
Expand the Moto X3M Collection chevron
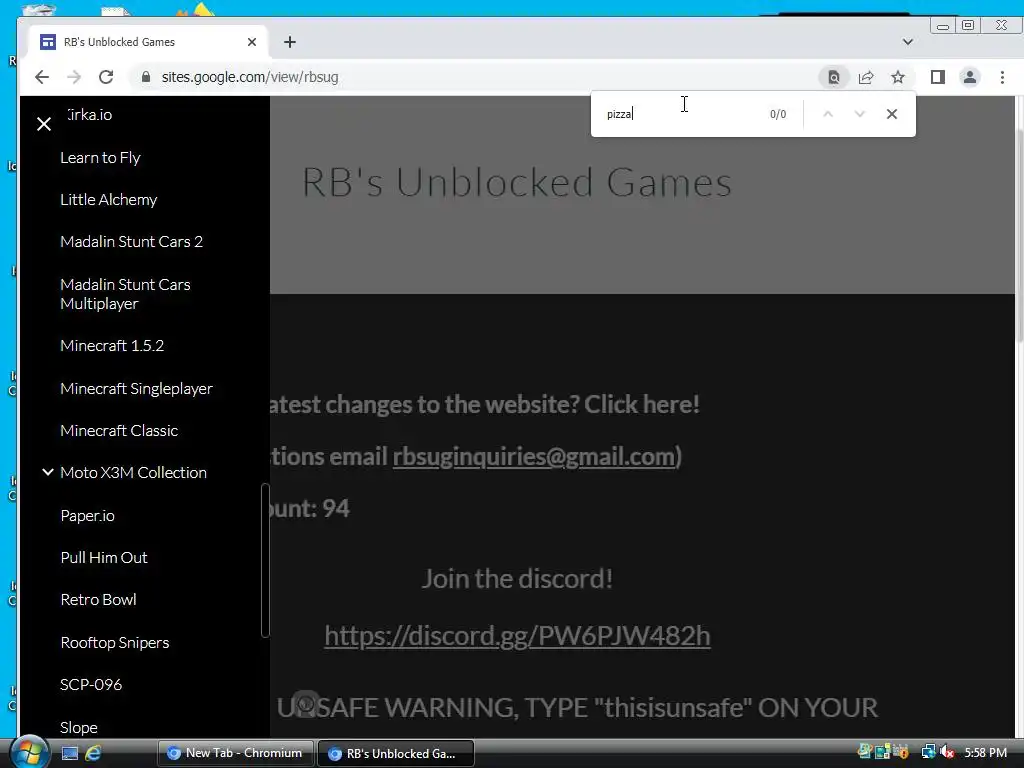tap(48, 472)
